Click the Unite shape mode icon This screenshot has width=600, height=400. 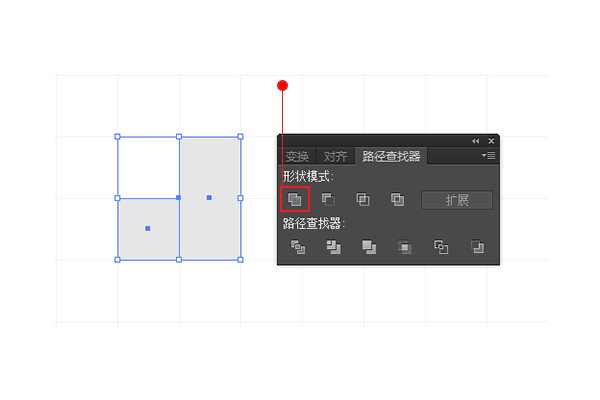tap(295, 199)
